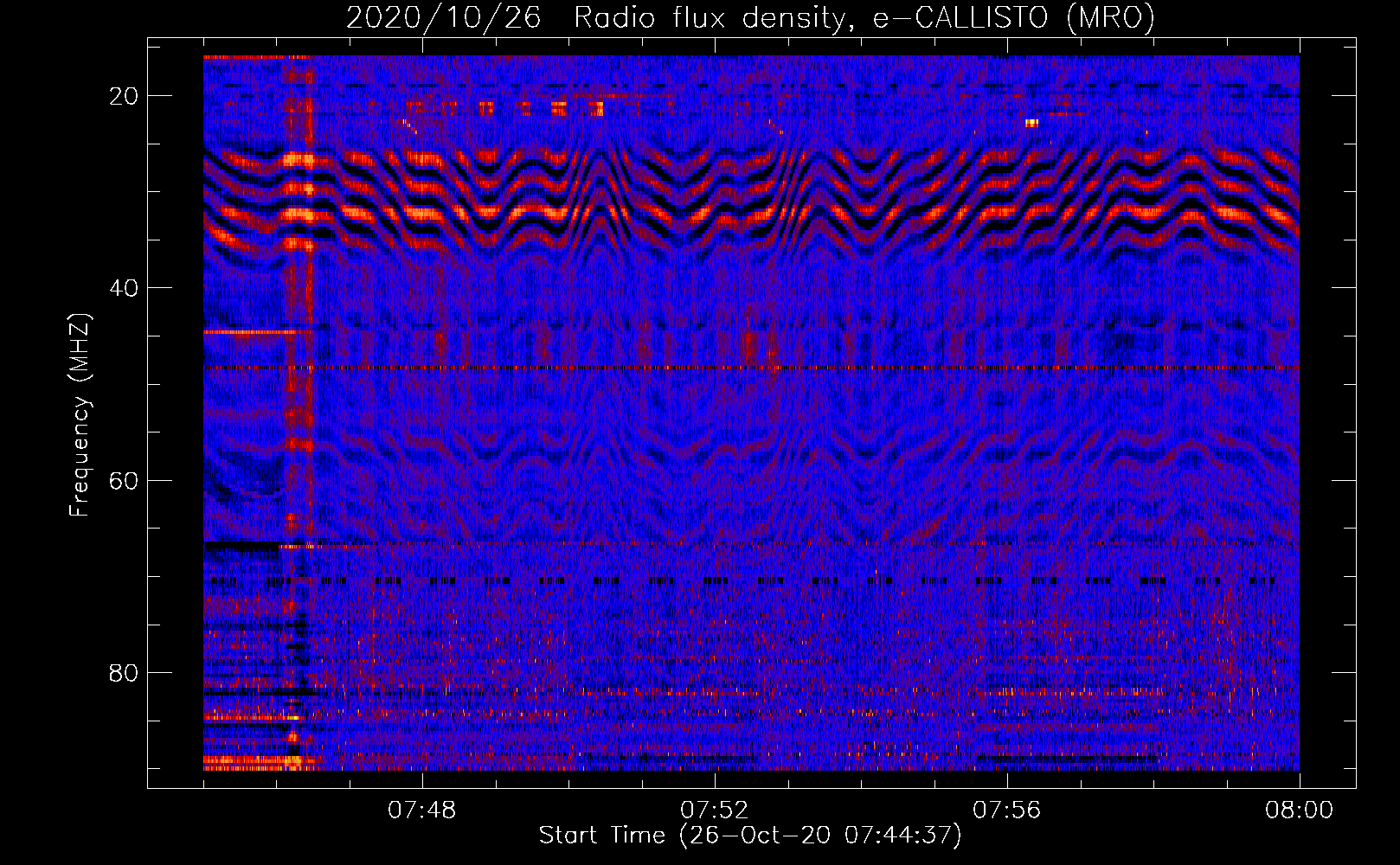The width and height of the screenshot is (1400, 865).
Task: Click the plot title '2020/10/26 Radio flux density, e-CALLISTO (MRO)'
Action: tap(750, 18)
